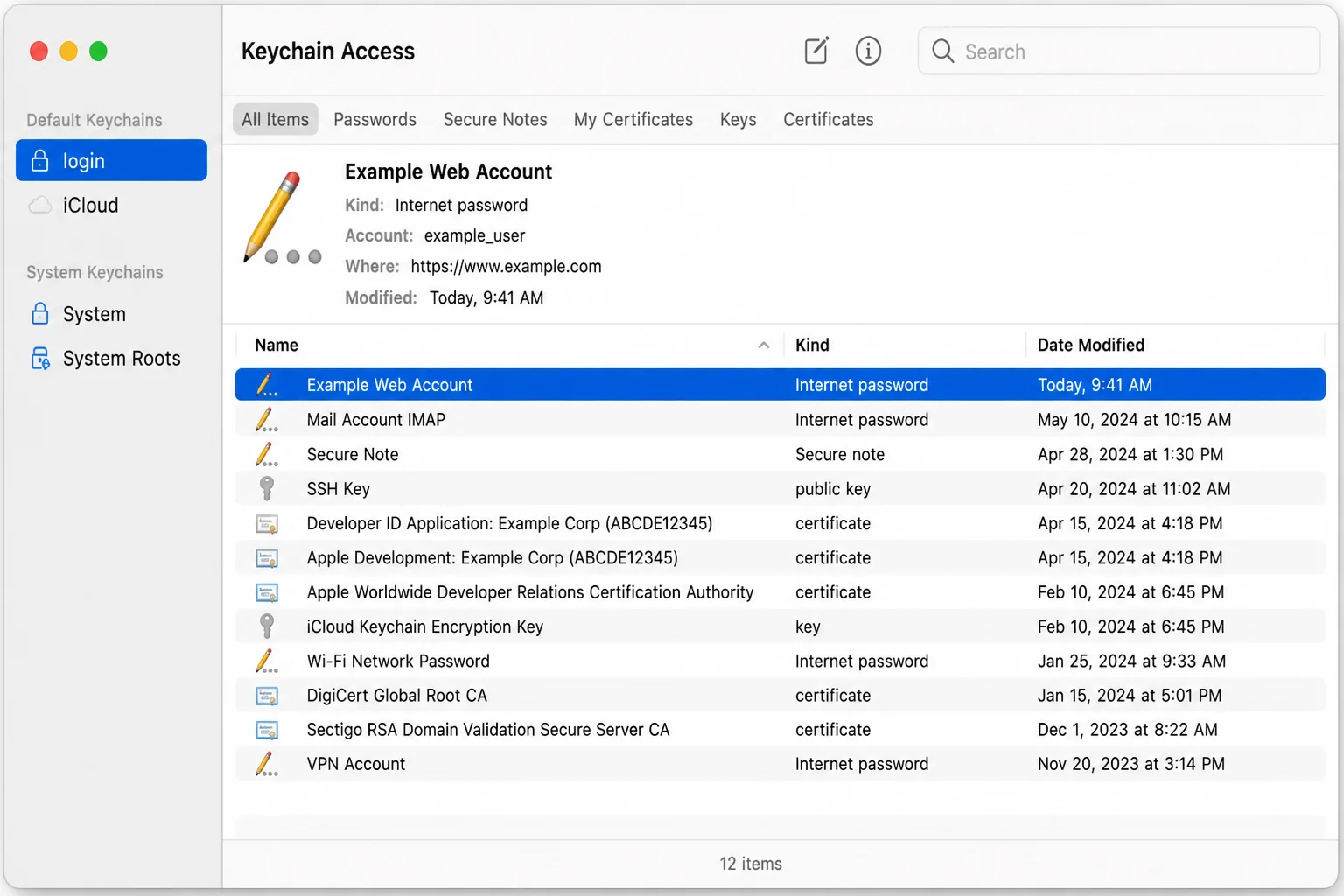Select Developer ID Application: Example Corp certificate
The height and width of the screenshot is (896, 1344).
[509, 523]
